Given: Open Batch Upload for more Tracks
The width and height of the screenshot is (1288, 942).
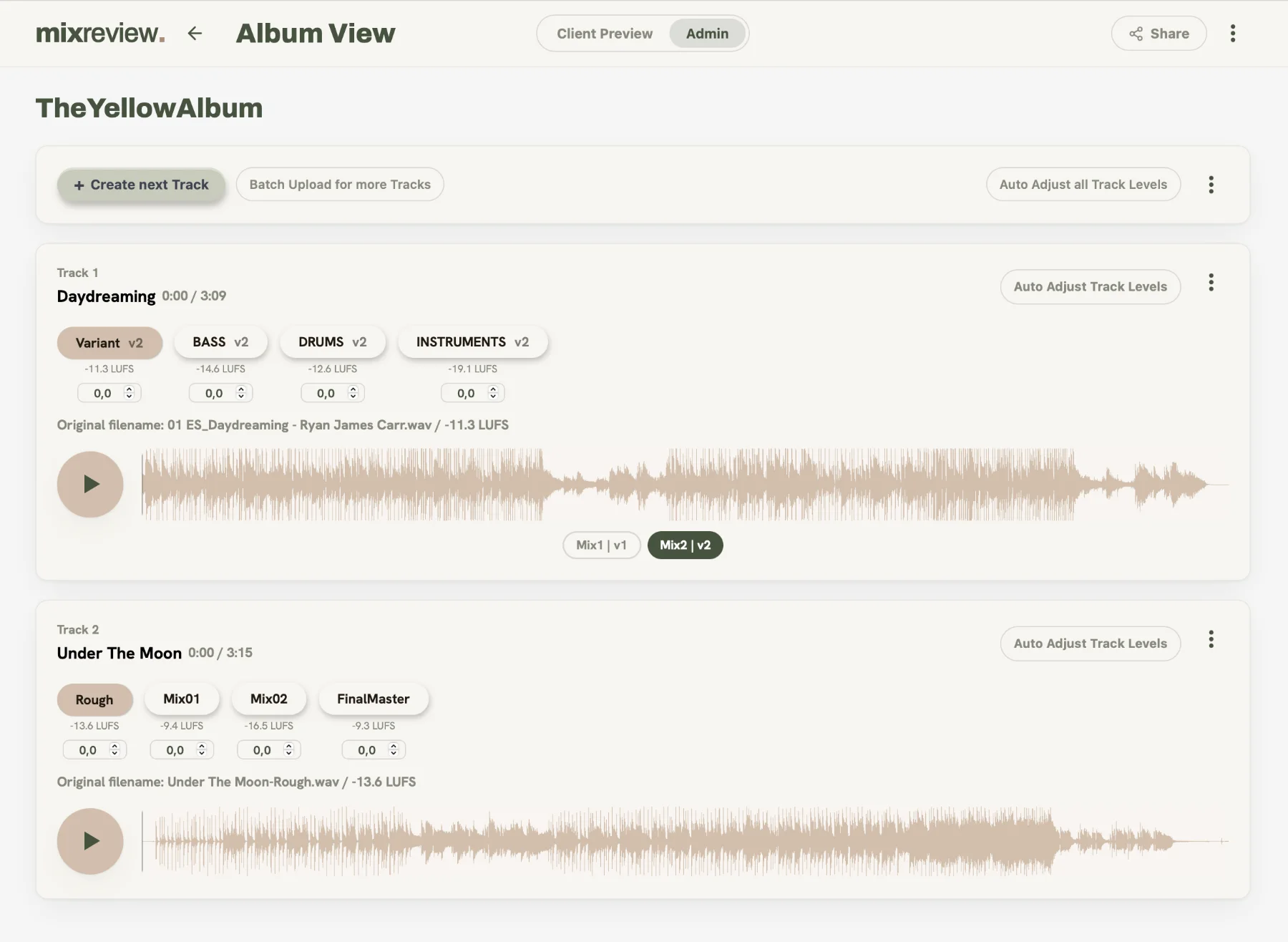Looking at the screenshot, I should pyautogui.click(x=340, y=185).
